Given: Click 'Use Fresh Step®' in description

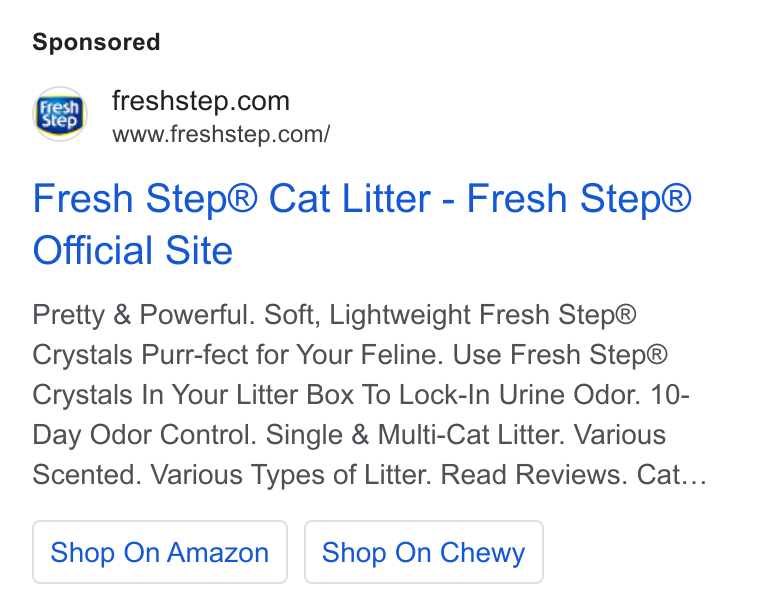Looking at the screenshot, I should click(x=560, y=355).
